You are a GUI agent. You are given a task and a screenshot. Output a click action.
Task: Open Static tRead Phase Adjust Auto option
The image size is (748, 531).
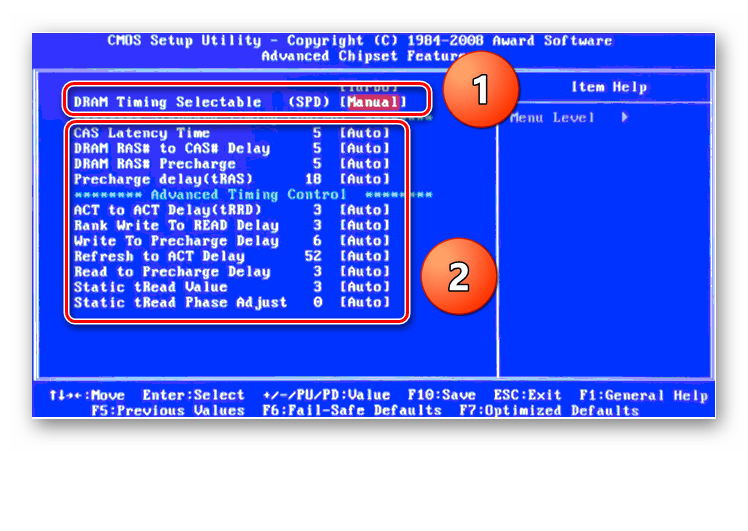click(364, 302)
